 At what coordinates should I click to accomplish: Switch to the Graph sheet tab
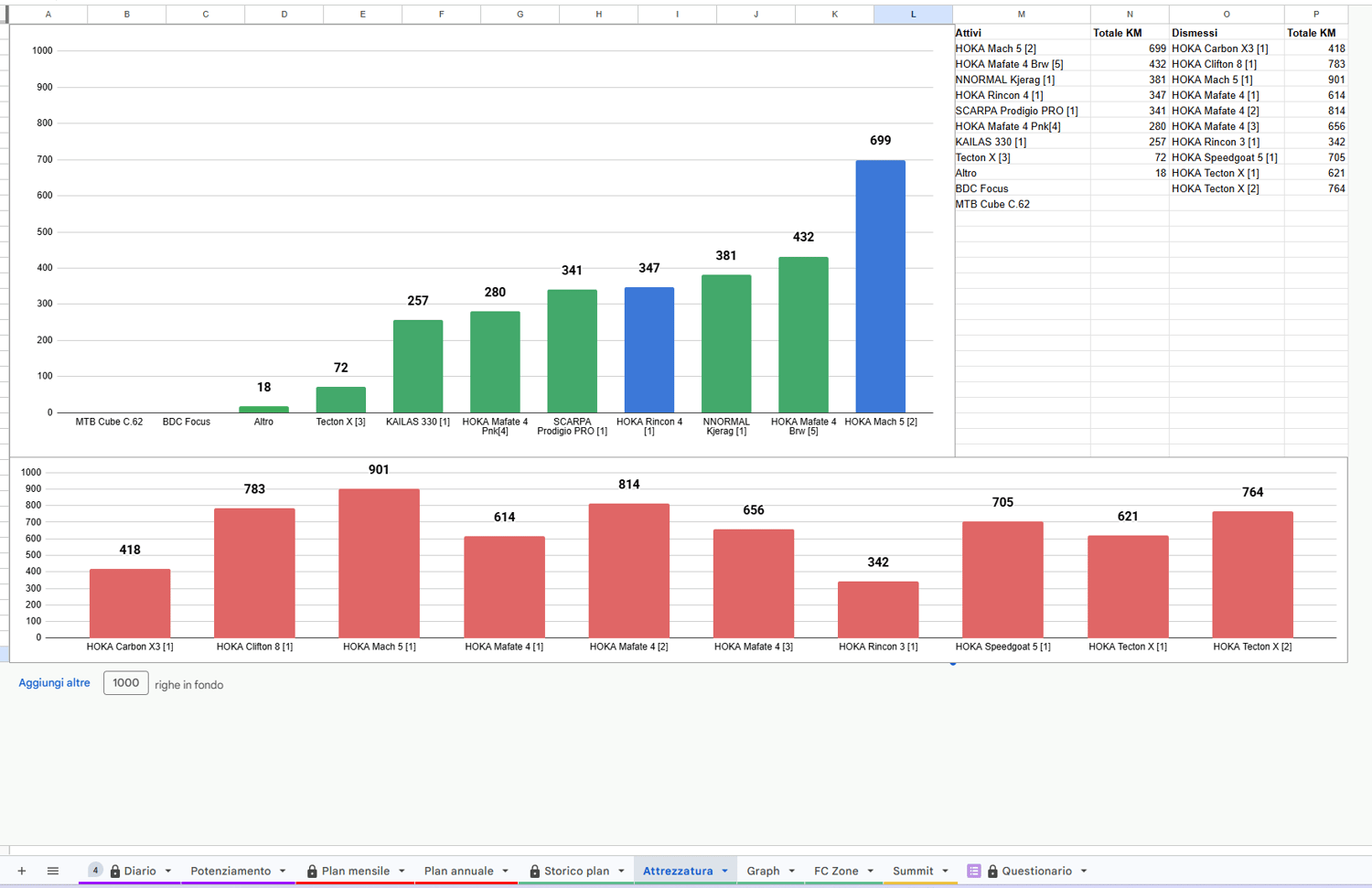[x=763, y=871]
